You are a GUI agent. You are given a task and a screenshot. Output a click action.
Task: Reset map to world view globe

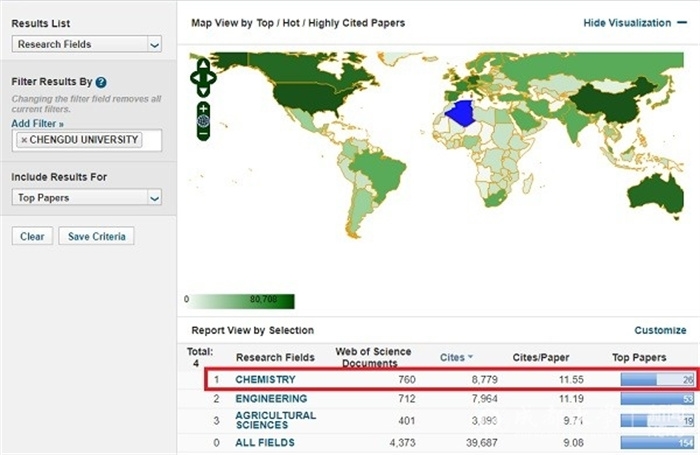click(203, 121)
